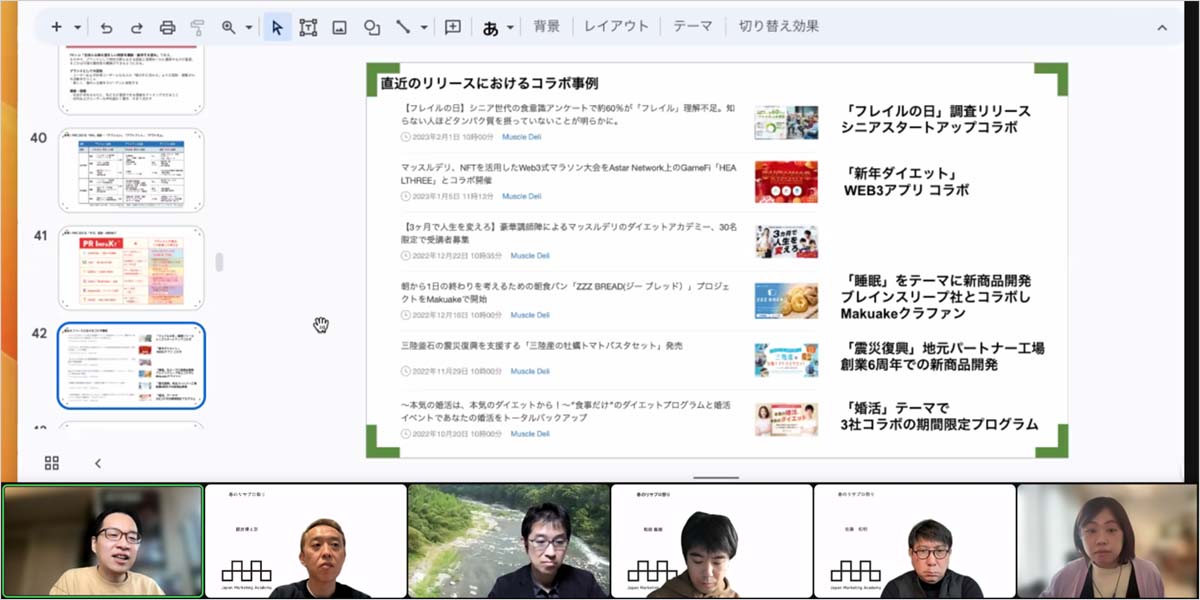The width and height of the screenshot is (1200, 600).
Task: Undo the last action
Action: coord(107,27)
